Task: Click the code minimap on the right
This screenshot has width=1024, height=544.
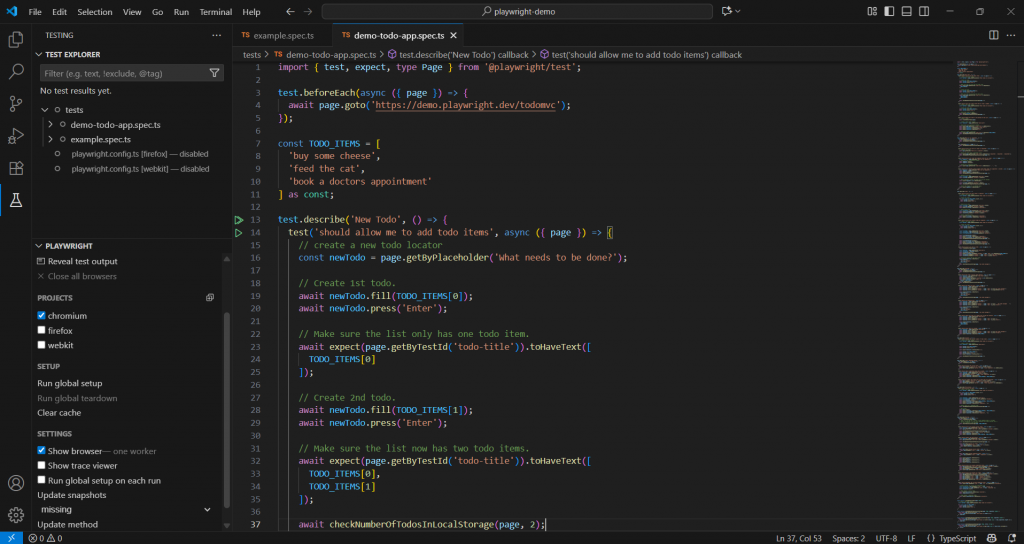Action: [x=984, y=294]
